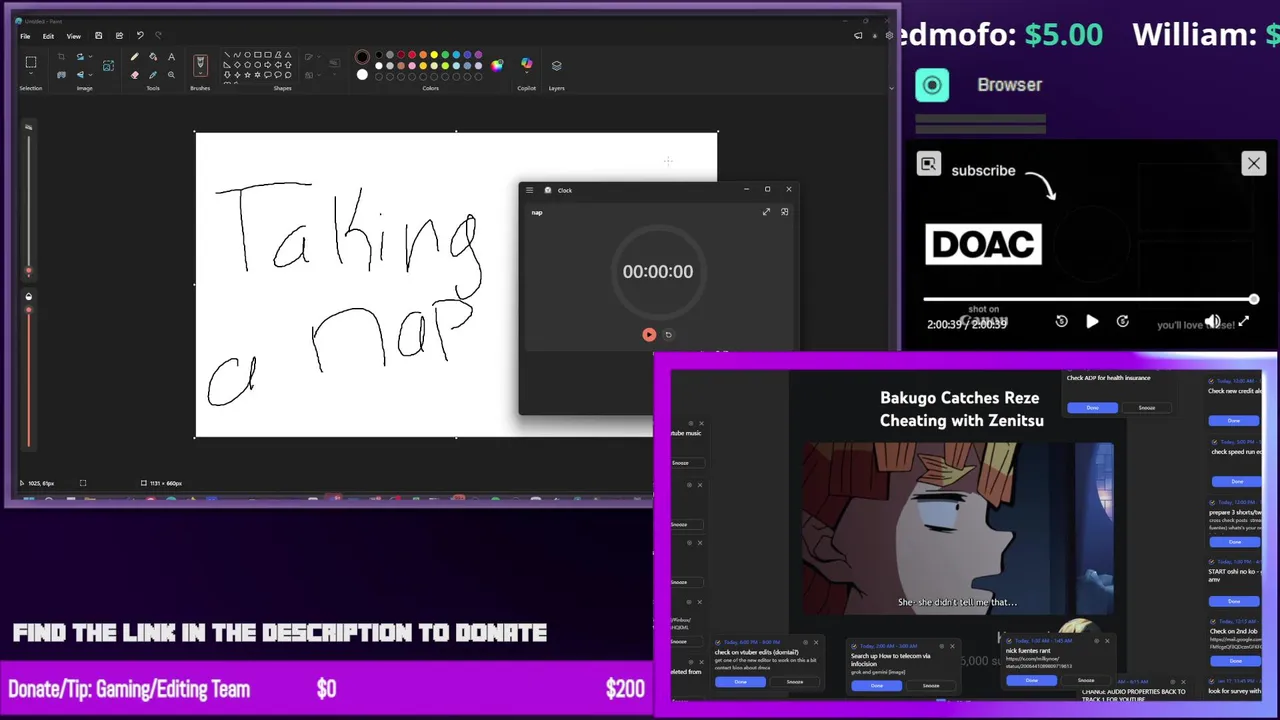Click Snooze on Check ADP health insurance reminder
Screen dimensions: 1280x720
(x=1146, y=408)
